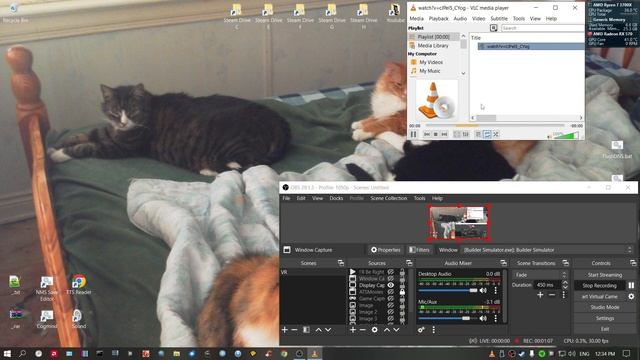This screenshot has height=360, width=640.
Task: Click the Title column header in VLC
Action: click(x=476, y=38)
